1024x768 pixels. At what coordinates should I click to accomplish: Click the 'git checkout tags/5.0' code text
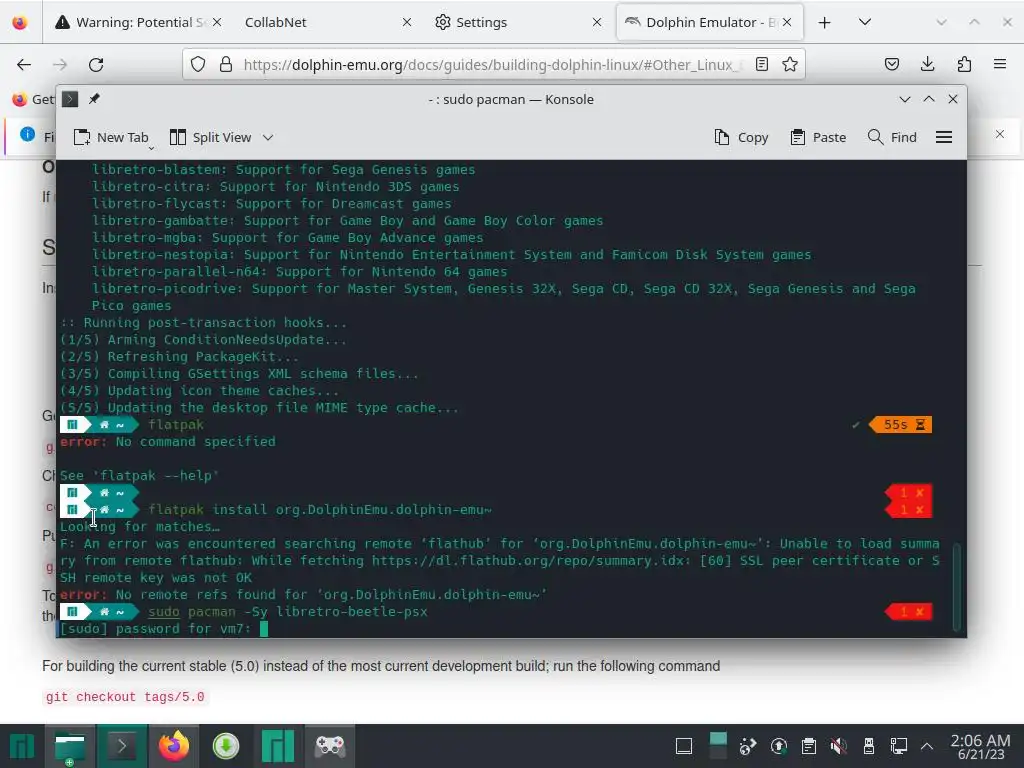125,697
